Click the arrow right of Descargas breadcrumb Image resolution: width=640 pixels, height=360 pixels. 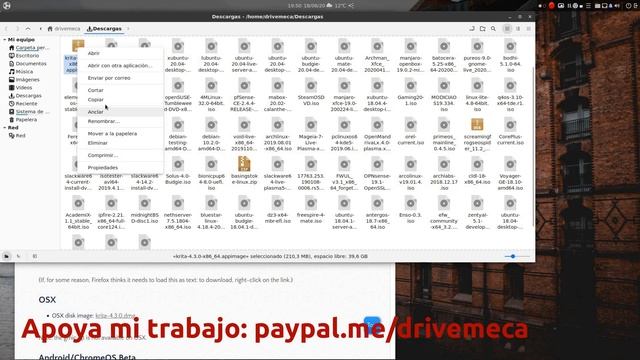128,29
